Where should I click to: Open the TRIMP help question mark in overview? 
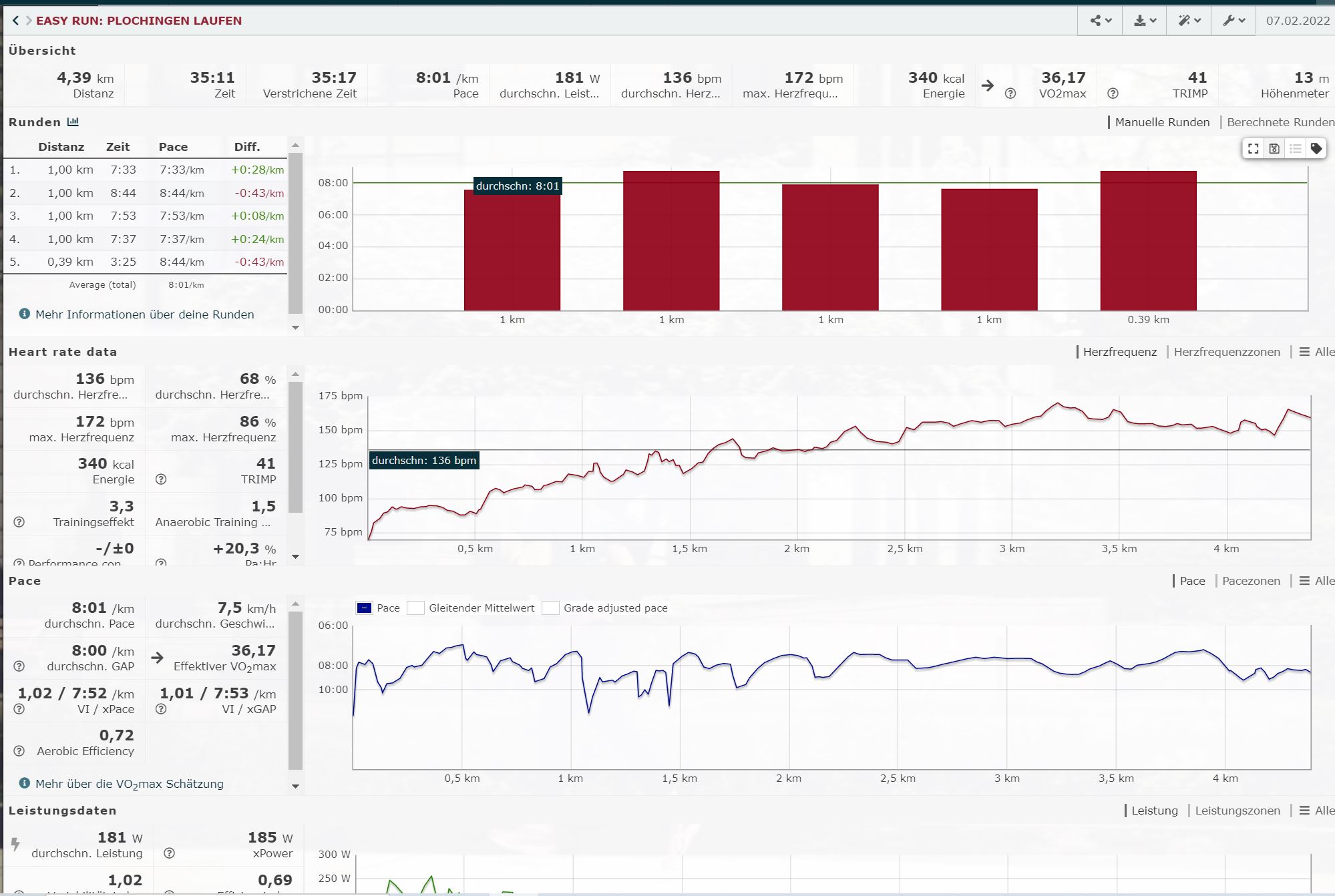1113,93
